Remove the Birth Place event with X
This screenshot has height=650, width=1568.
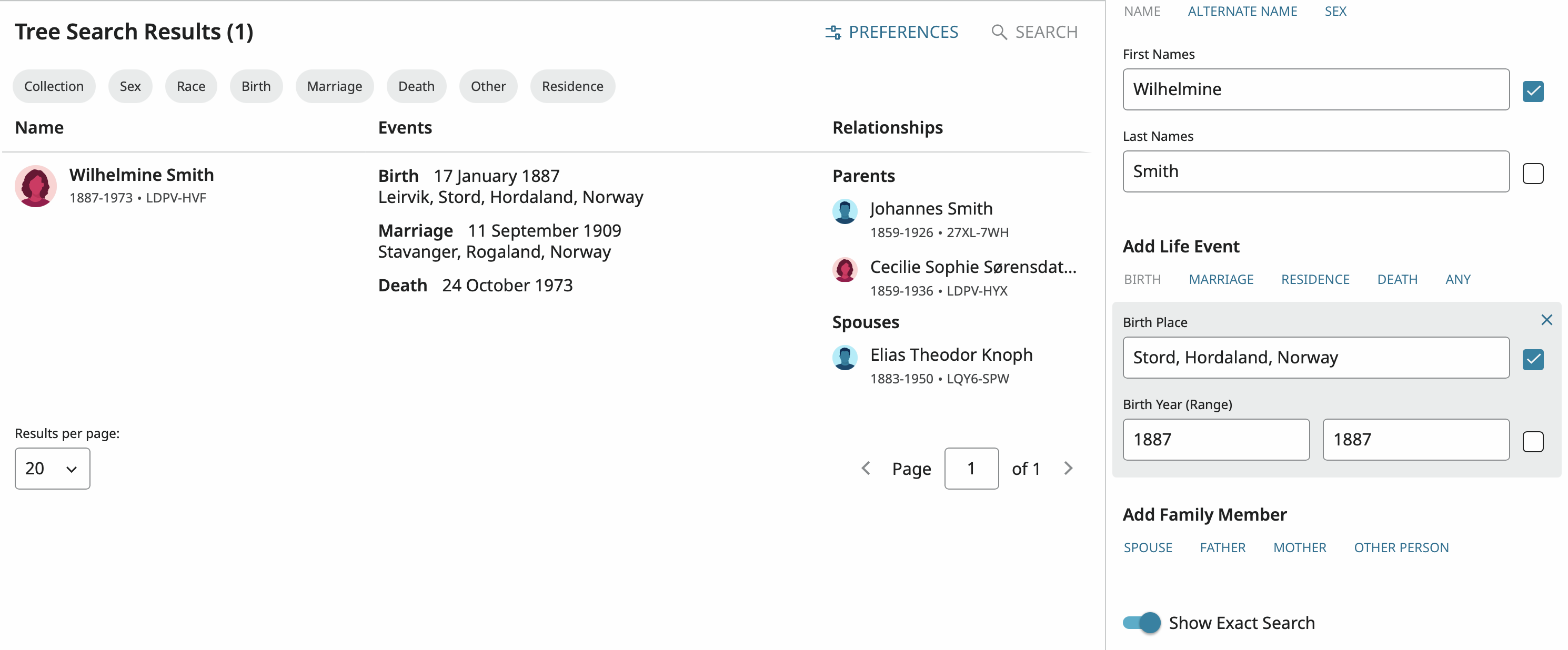click(x=1546, y=320)
